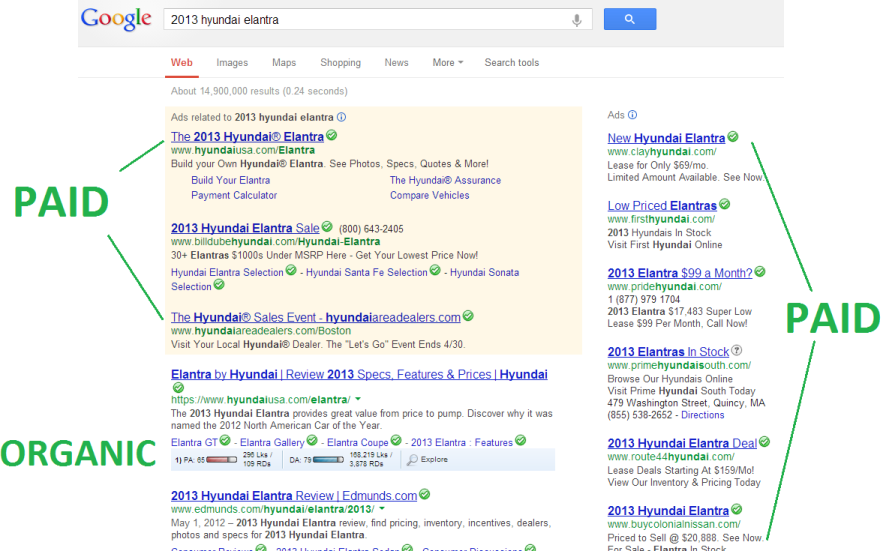Image resolution: width=883 pixels, height=551 pixels.
Task: Open the info icon beside 'Ads related to'
Action: (341, 117)
